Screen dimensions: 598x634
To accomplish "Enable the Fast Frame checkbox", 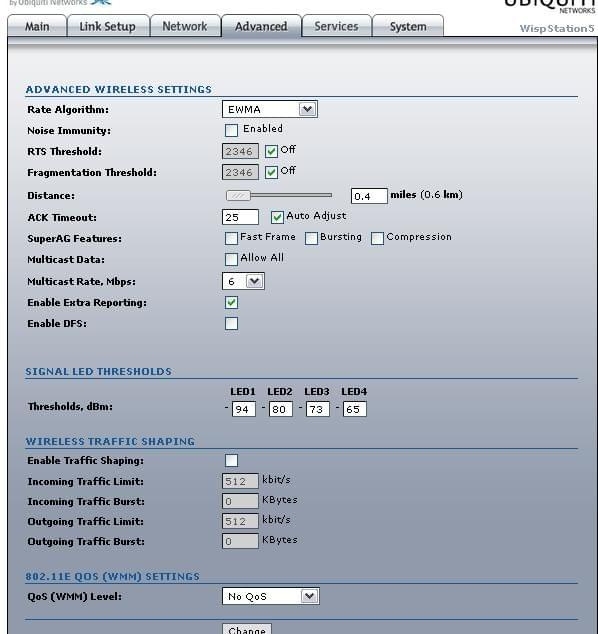I will pyautogui.click(x=231, y=238).
